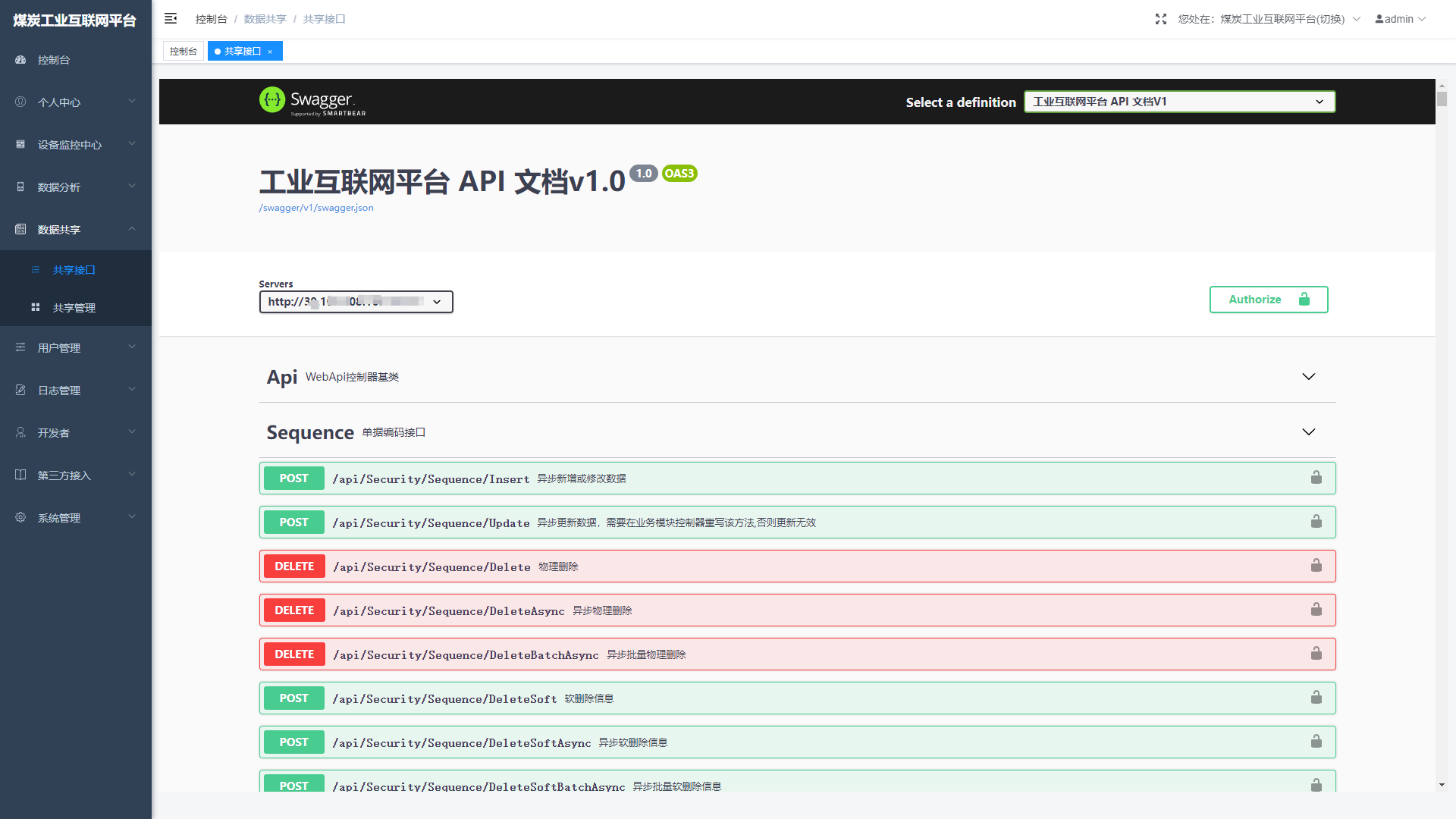1456x819 pixels.
Task: Open the Select a definition dropdown
Action: (x=1179, y=102)
